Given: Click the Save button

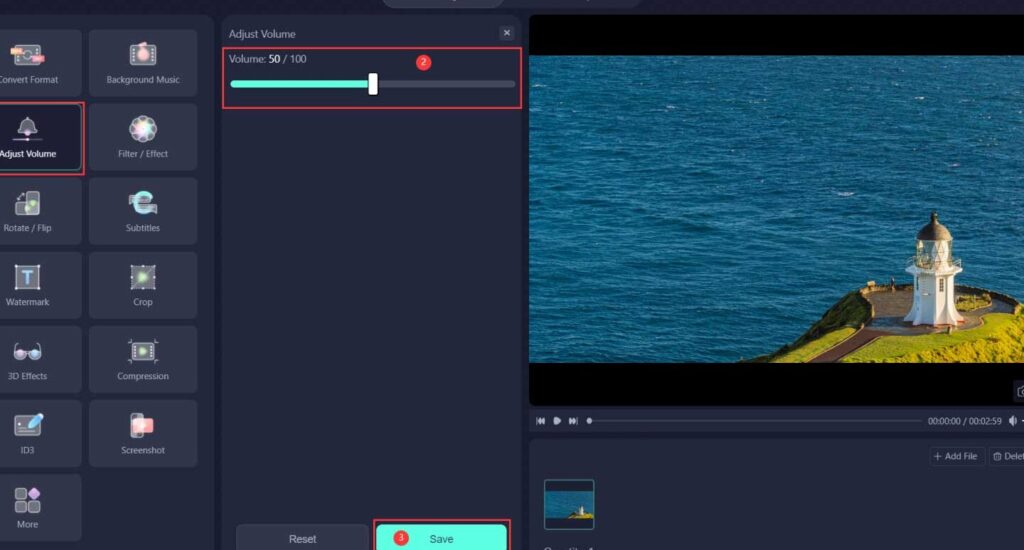Looking at the screenshot, I should point(441,538).
